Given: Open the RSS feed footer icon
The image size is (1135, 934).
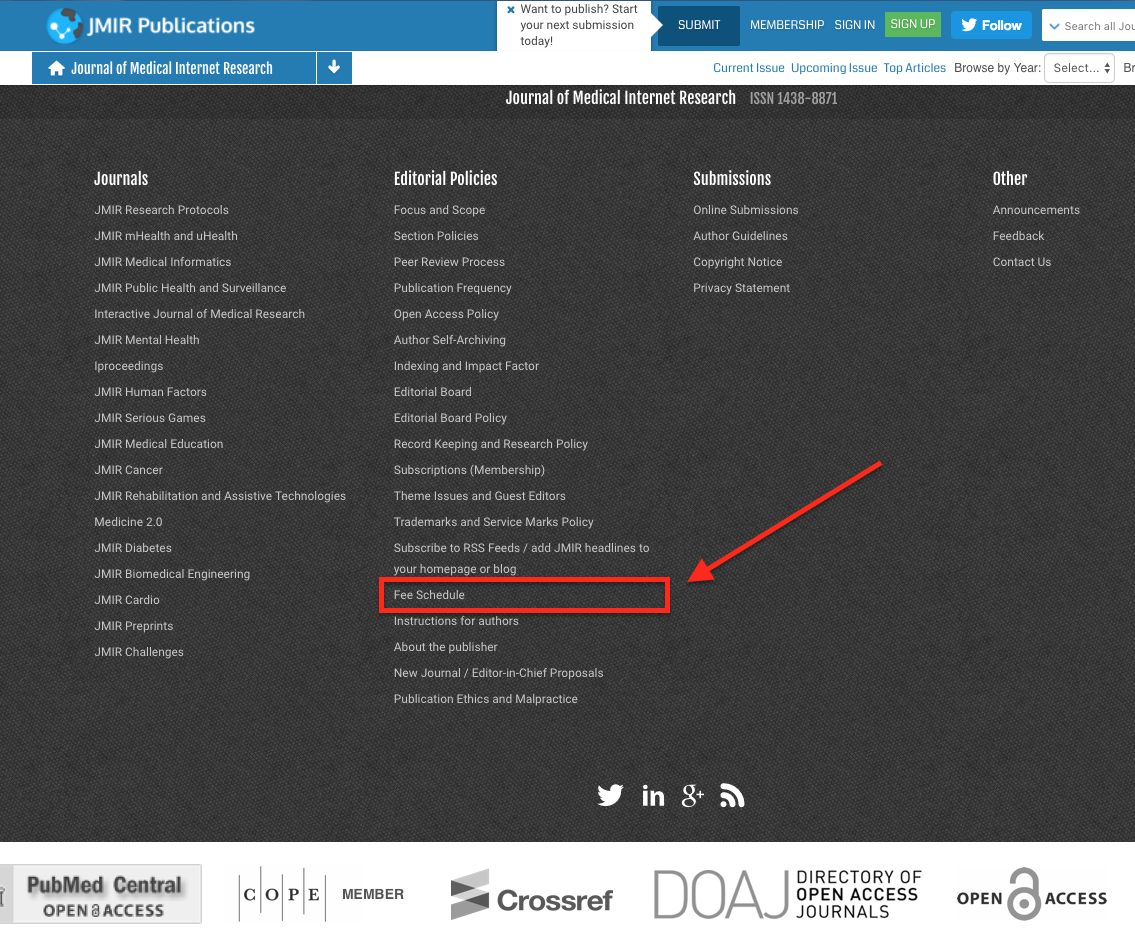Looking at the screenshot, I should 732,796.
